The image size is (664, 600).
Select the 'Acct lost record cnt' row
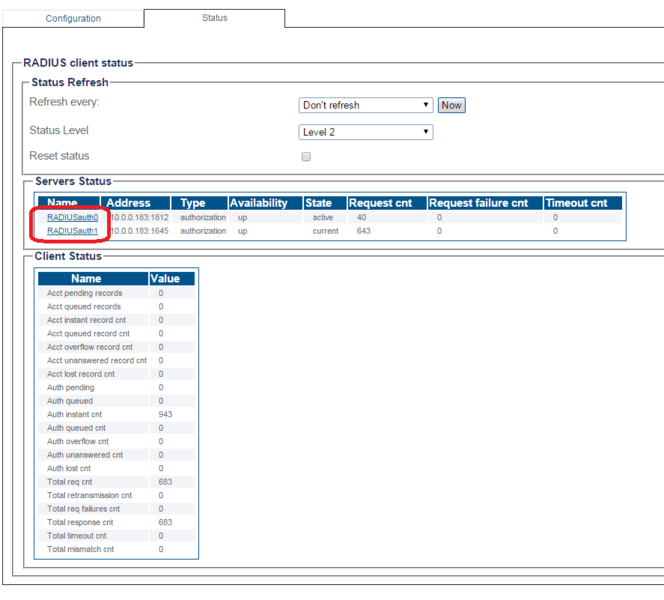pyautogui.click(x=116, y=374)
